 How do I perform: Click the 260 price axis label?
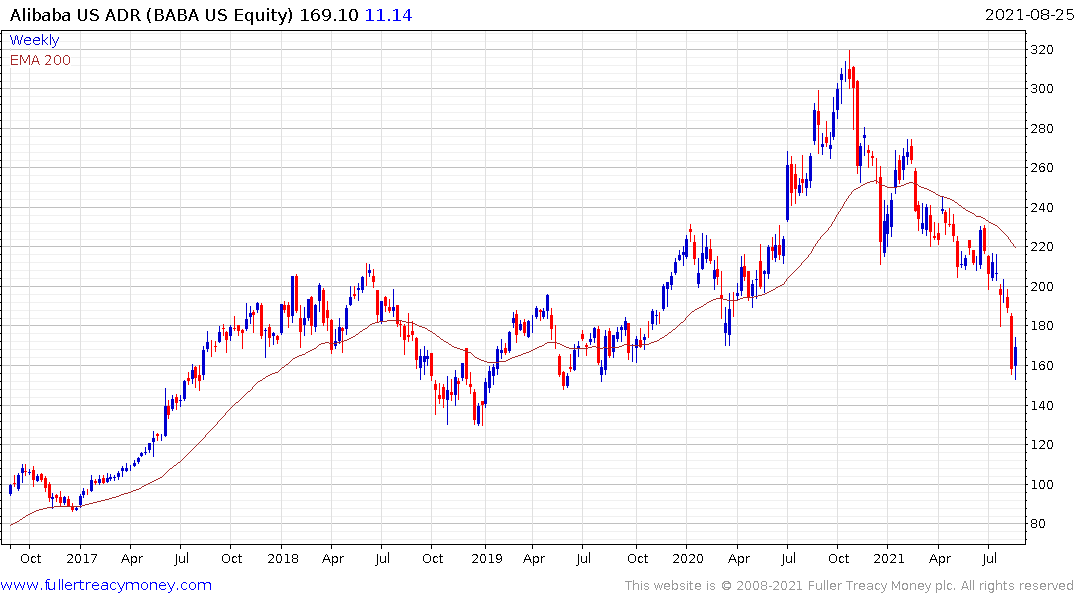coord(1042,168)
